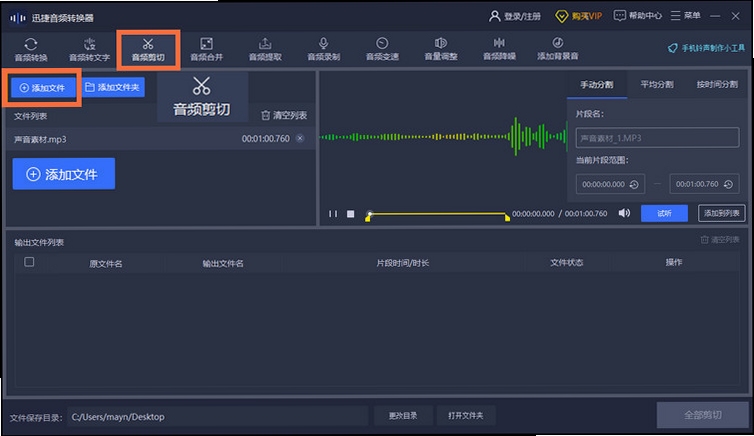Stop playback with the stop button
Image resolution: width=754 pixels, height=436 pixels.
[x=351, y=214]
